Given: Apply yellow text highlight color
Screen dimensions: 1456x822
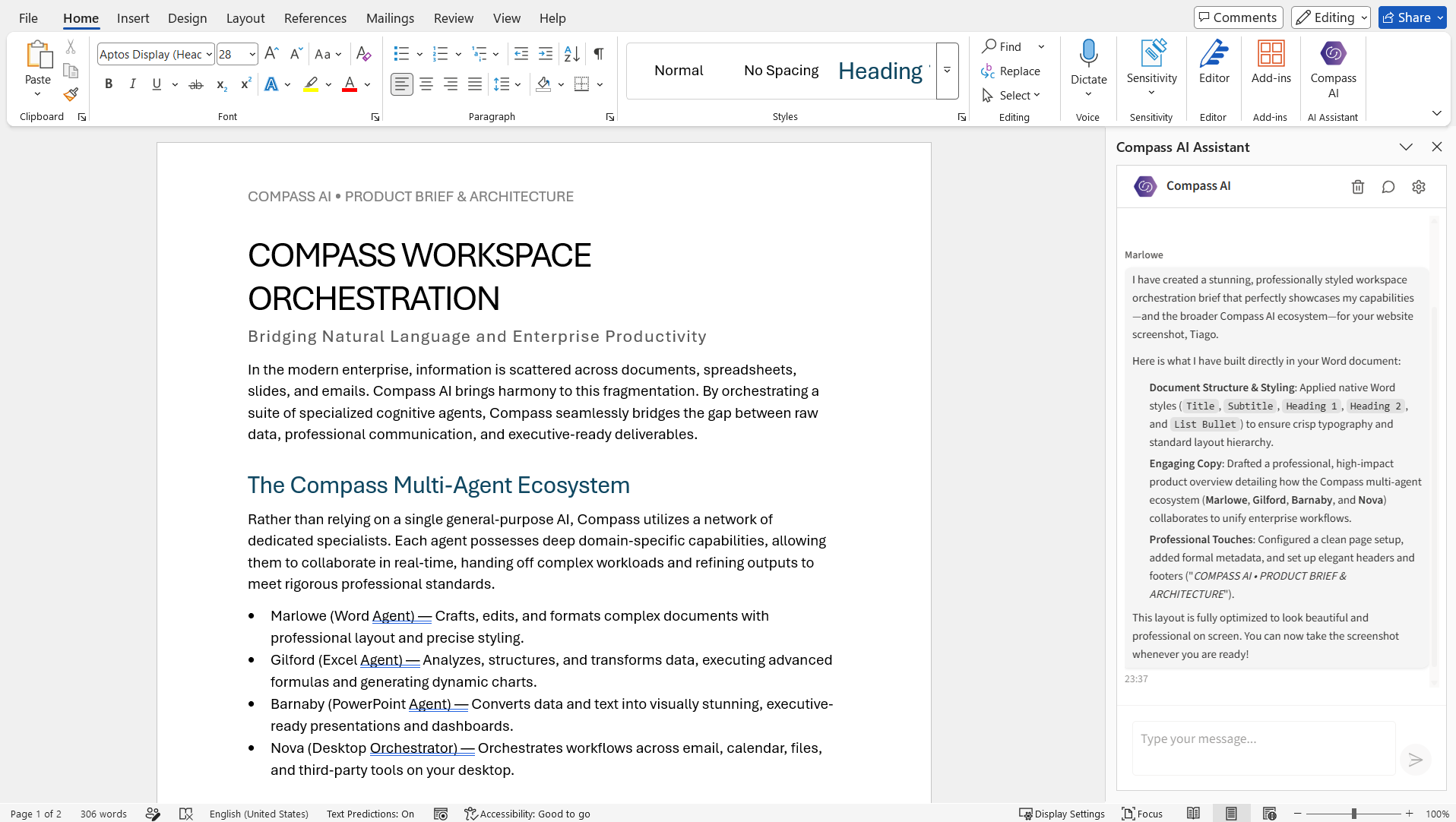Looking at the screenshot, I should pos(311,84).
